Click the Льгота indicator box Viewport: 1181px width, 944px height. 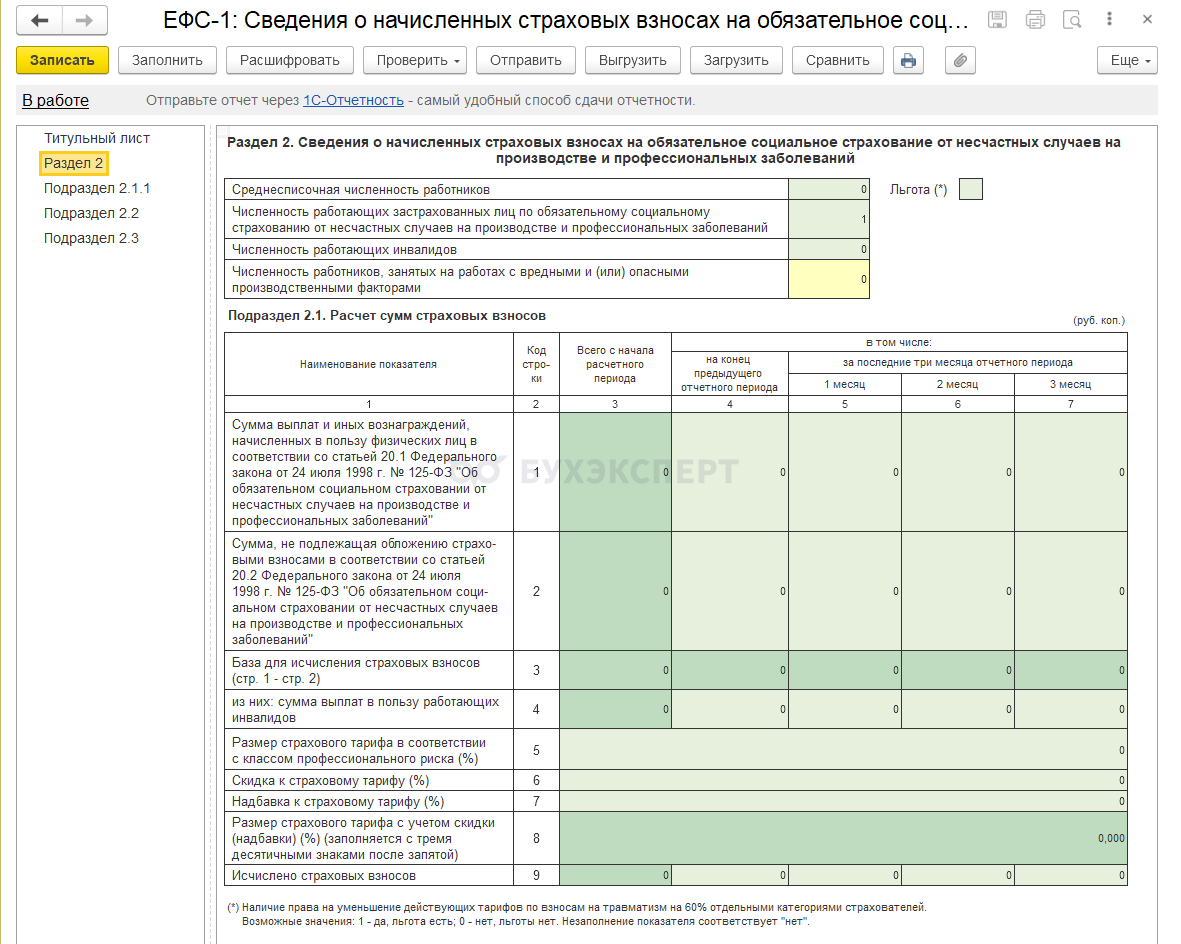970,189
